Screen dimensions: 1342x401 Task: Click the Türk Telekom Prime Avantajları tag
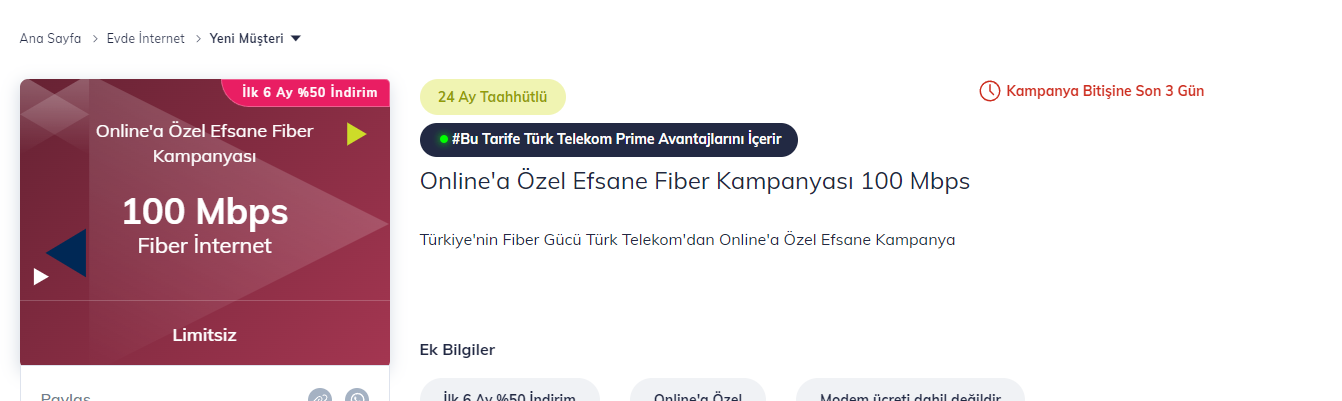[609, 140]
